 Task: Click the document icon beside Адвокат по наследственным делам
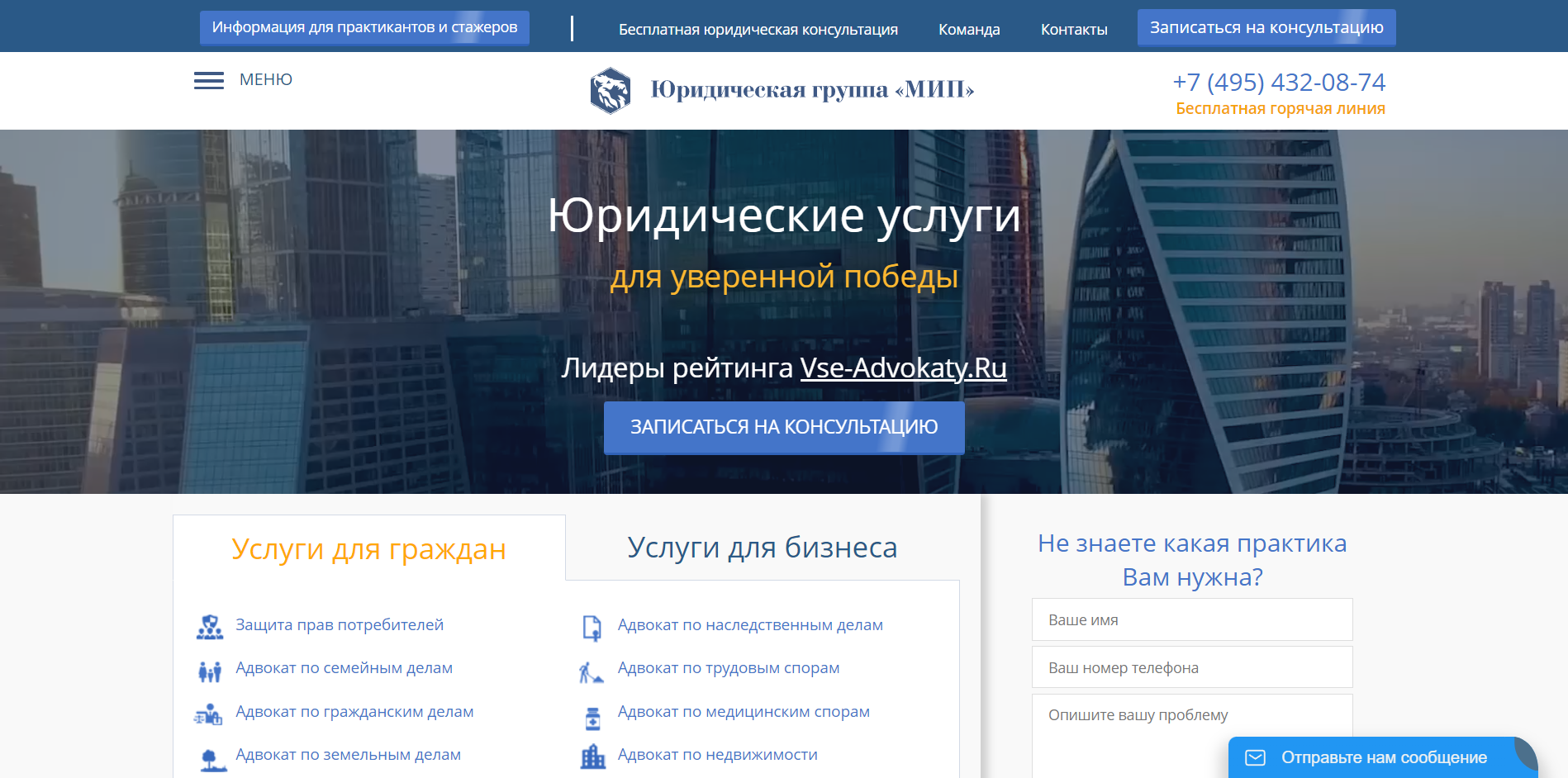point(592,628)
